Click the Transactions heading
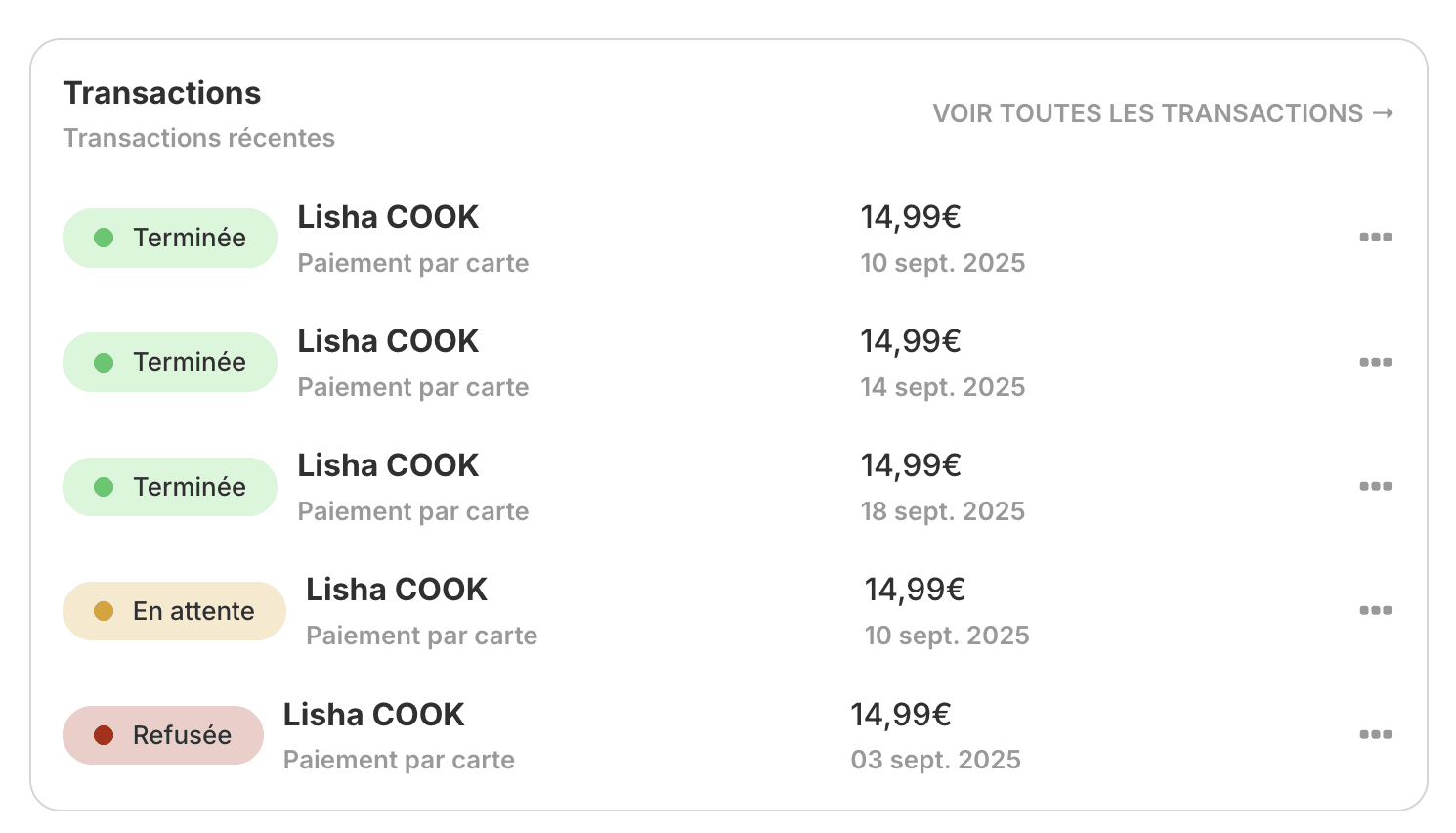The width and height of the screenshot is (1456, 833). click(x=162, y=93)
